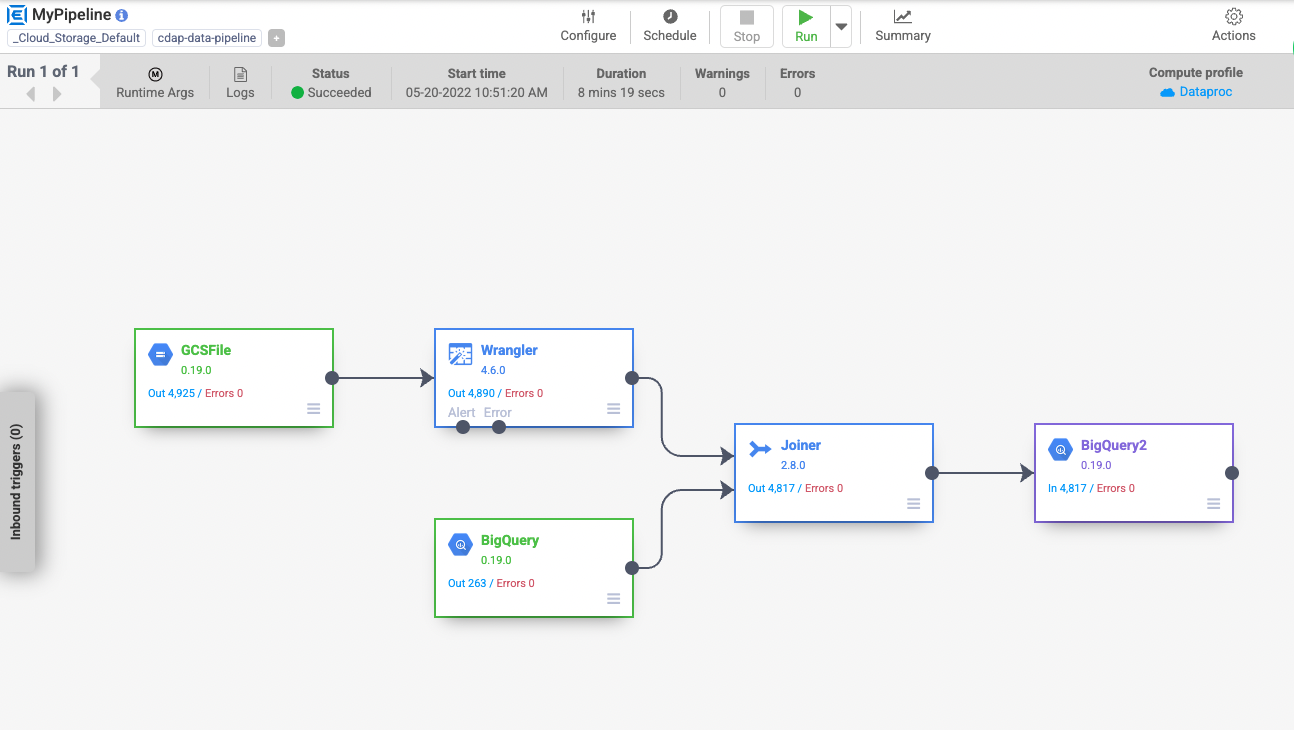Open the MyPipeline info icon

122,16
